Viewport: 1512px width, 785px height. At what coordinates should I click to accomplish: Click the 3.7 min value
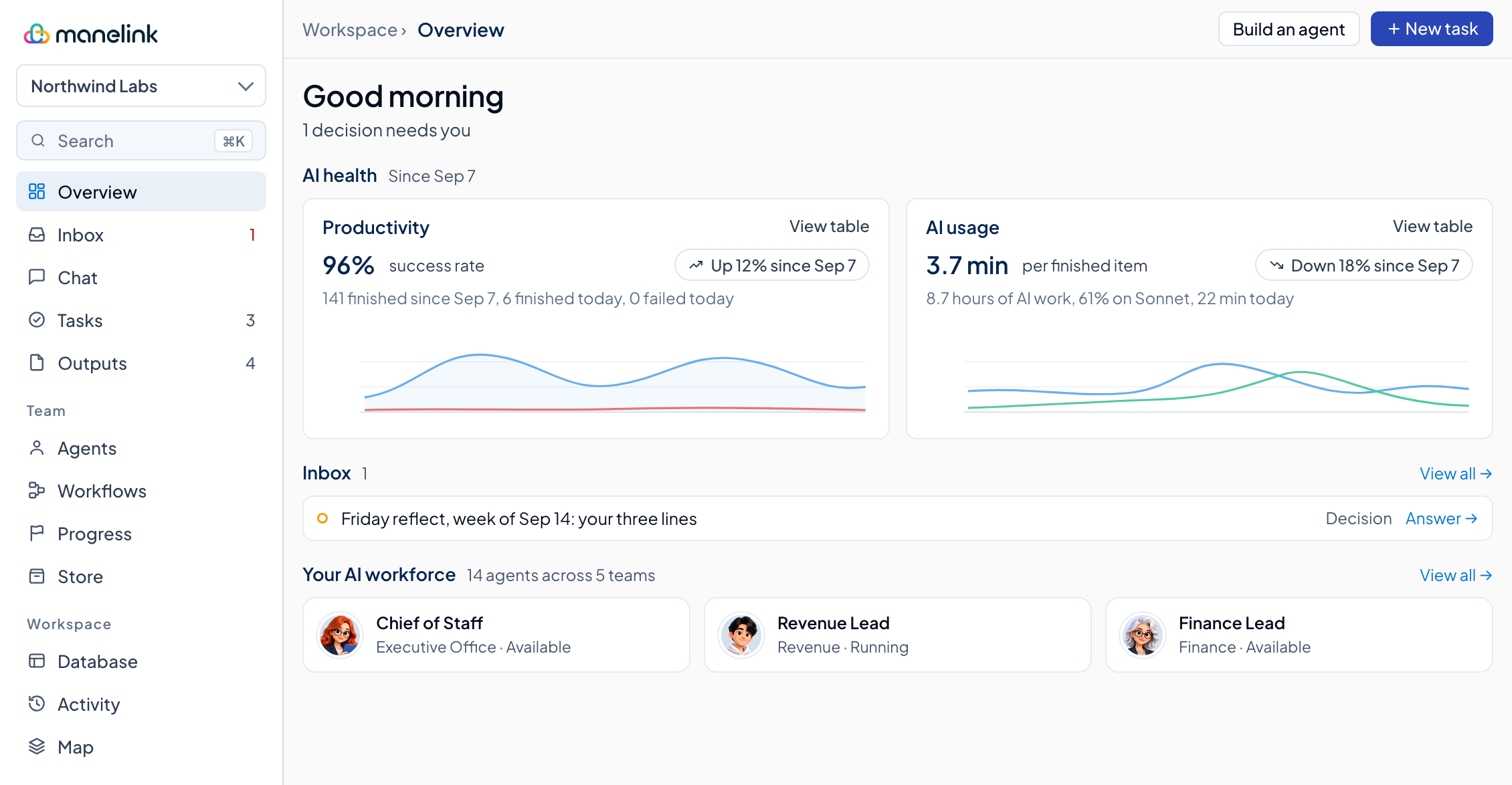[967, 265]
